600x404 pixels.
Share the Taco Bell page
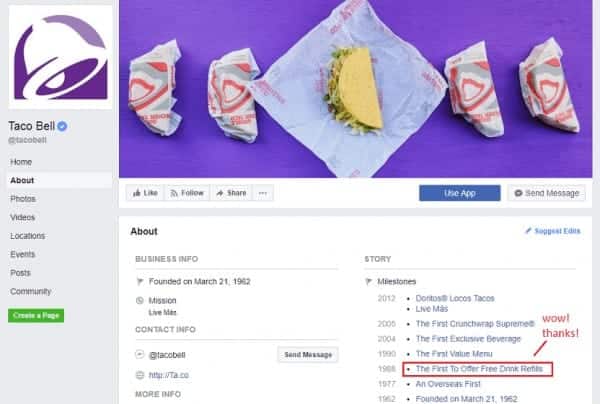232,193
